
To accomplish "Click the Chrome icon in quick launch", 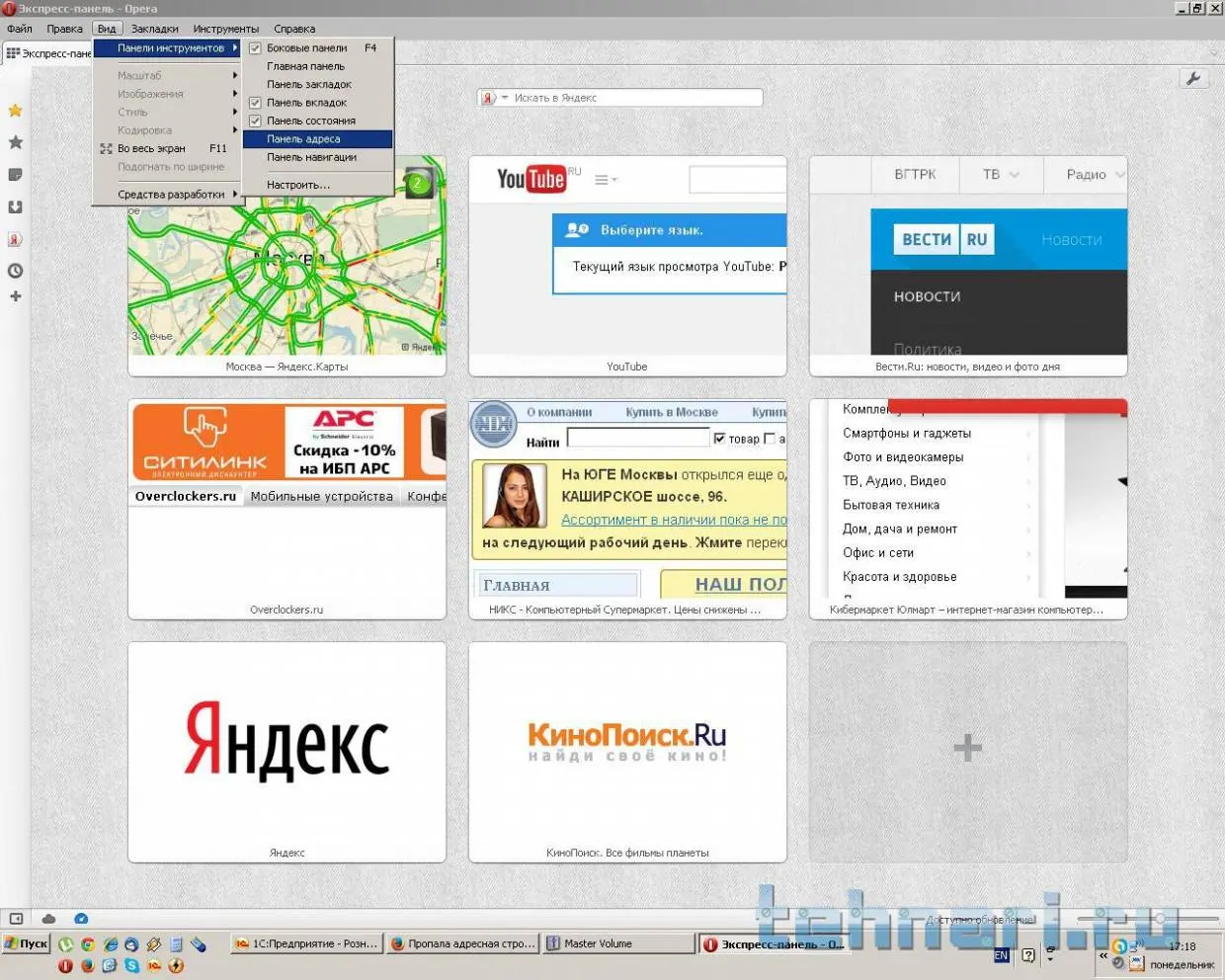I will click(88, 944).
